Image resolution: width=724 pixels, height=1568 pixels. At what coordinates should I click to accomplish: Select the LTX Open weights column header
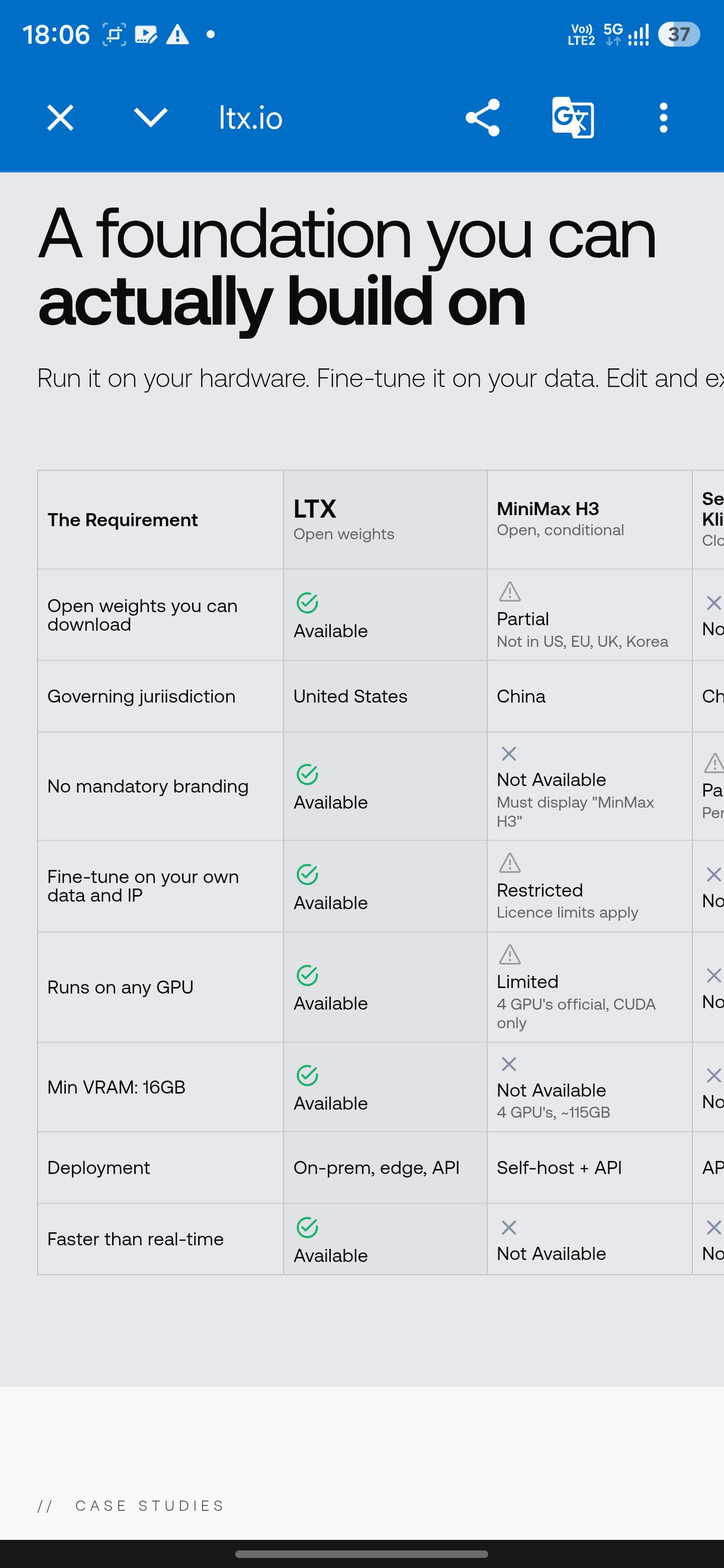pyautogui.click(x=385, y=520)
